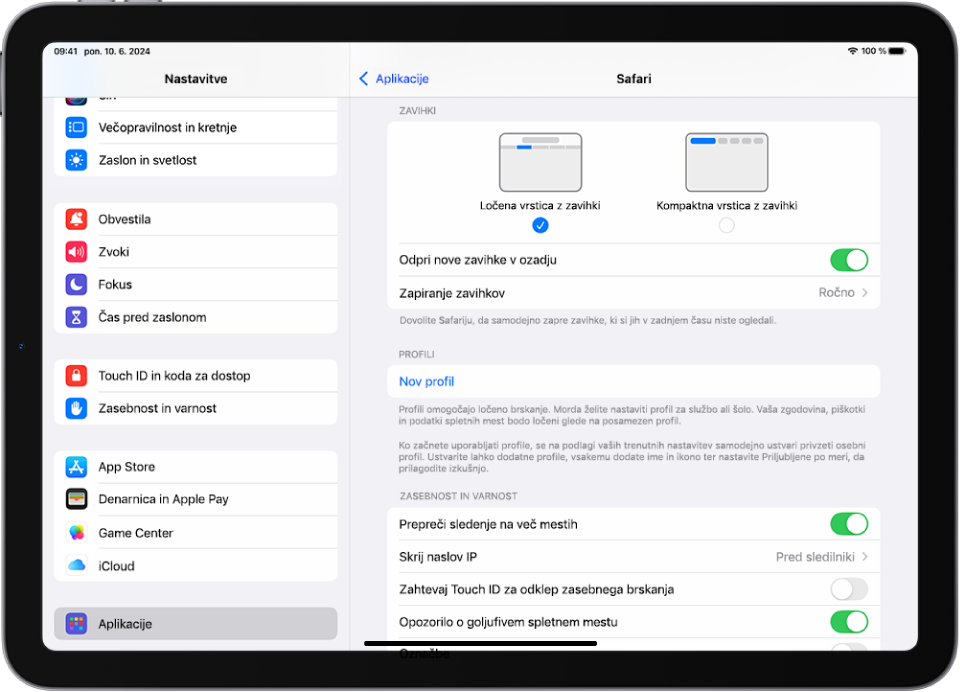Tap the Zapiranje zavihkov label
Viewport: 960px width, 692px height.
click(452, 293)
